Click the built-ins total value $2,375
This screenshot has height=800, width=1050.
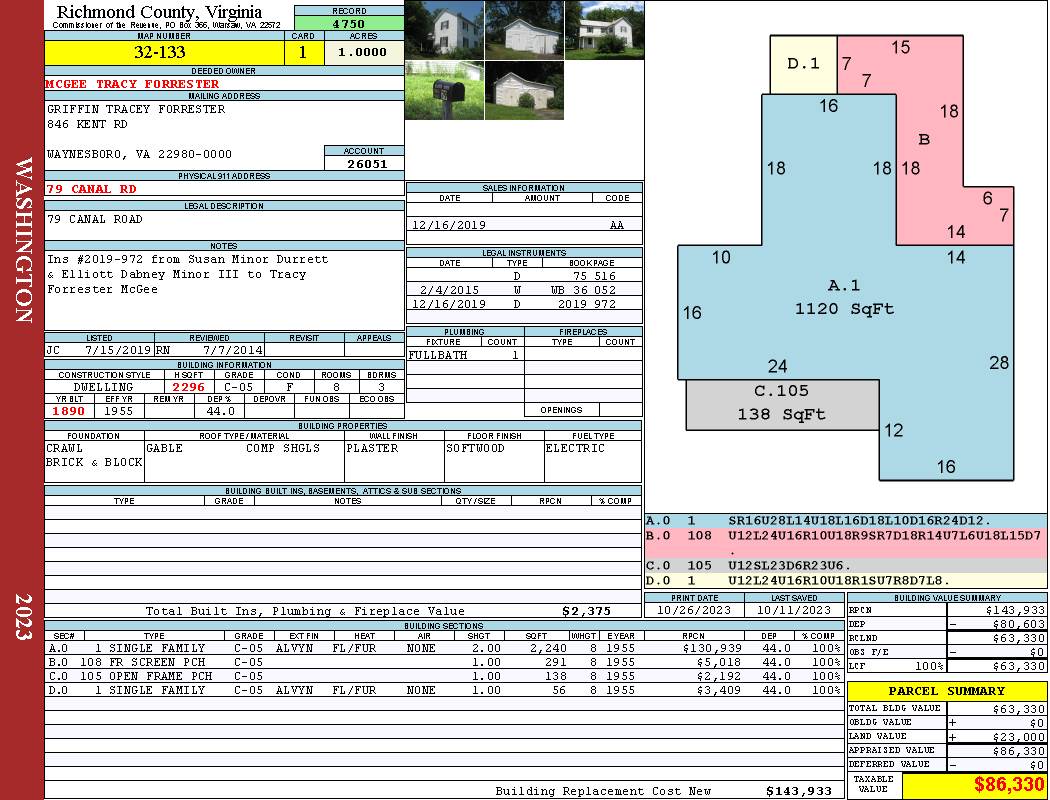point(587,611)
